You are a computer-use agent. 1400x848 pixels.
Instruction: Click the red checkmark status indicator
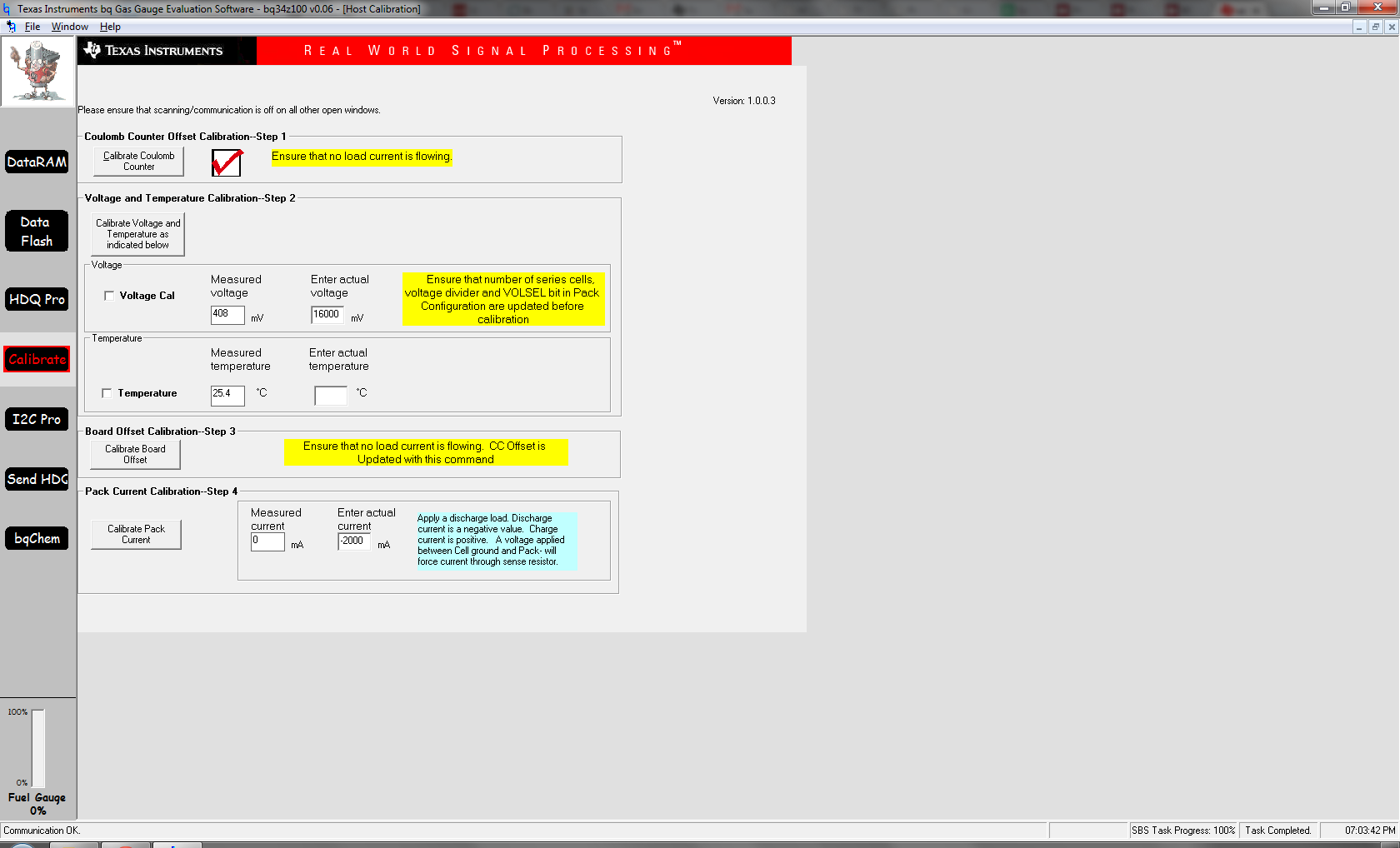point(227,162)
